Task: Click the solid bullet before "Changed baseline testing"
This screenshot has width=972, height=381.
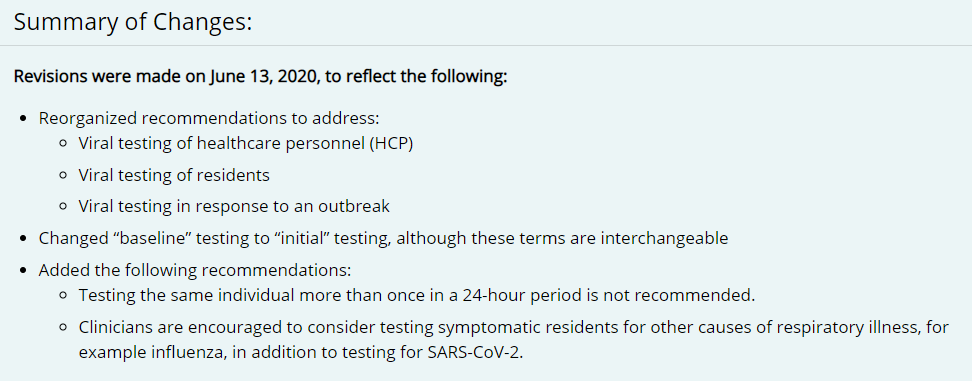Action: pyautogui.click(x=24, y=239)
